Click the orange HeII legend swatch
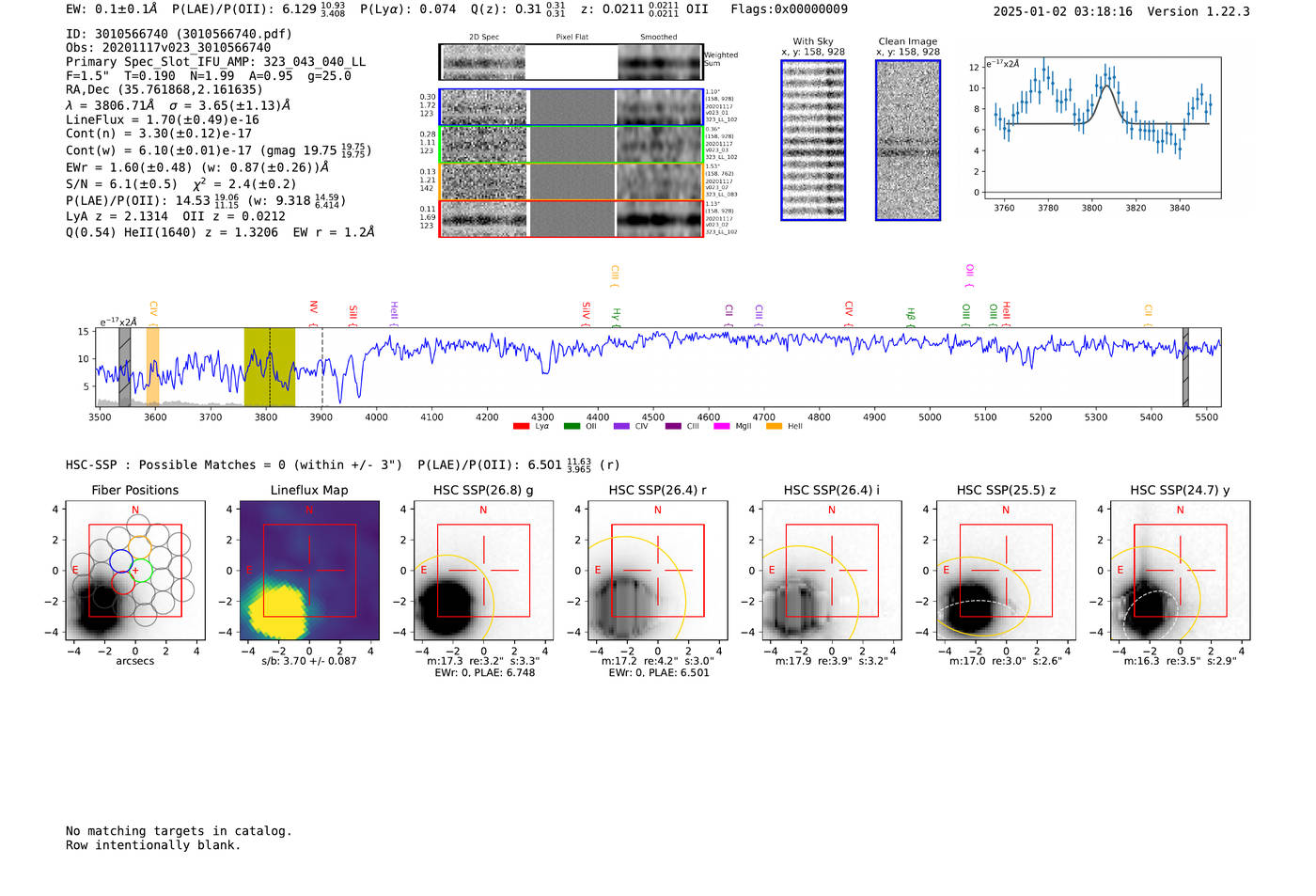The width and height of the screenshot is (1316, 896). [x=774, y=427]
